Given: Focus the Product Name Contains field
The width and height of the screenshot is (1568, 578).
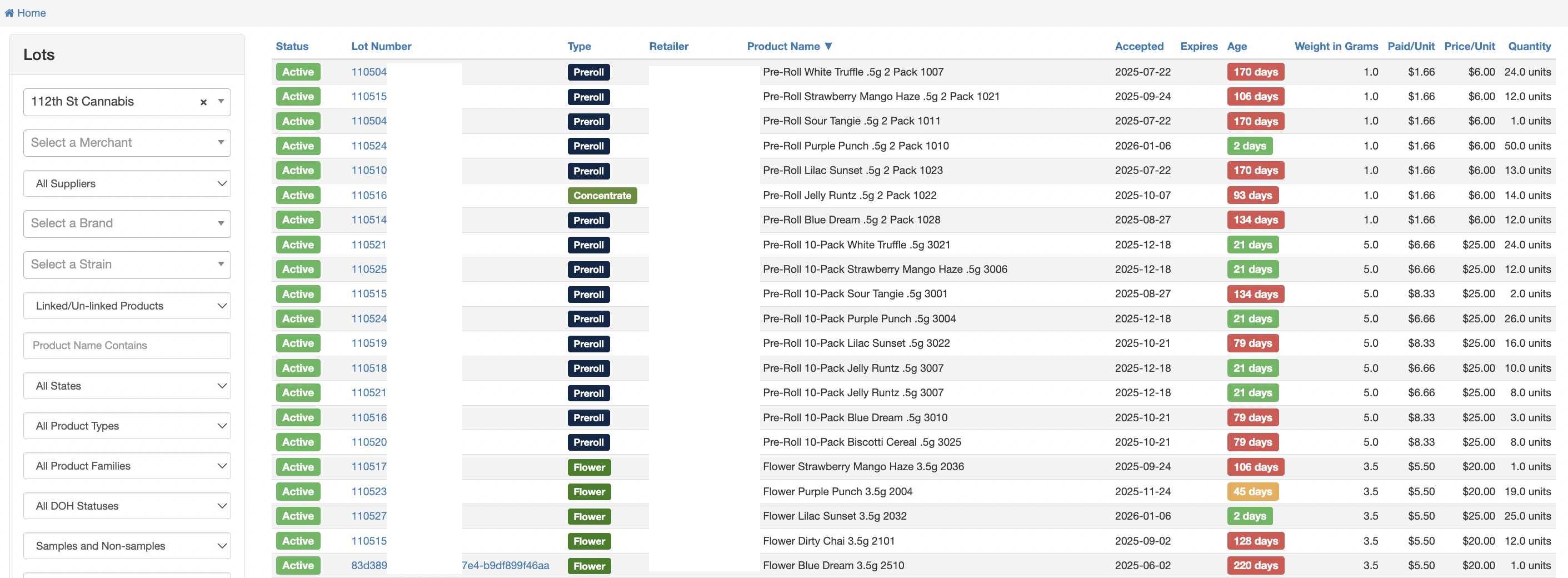Looking at the screenshot, I should click(x=127, y=345).
